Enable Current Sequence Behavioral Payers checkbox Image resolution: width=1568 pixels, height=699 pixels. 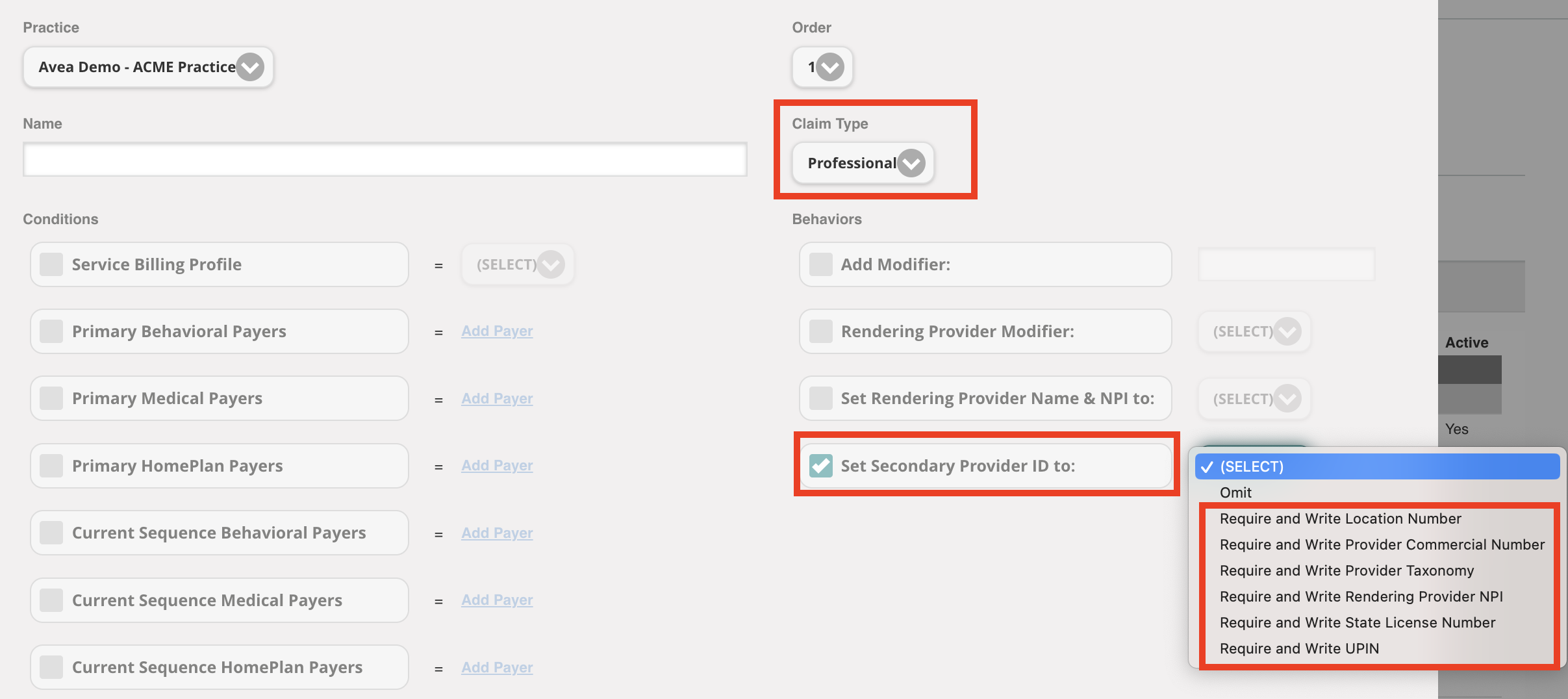point(51,533)
